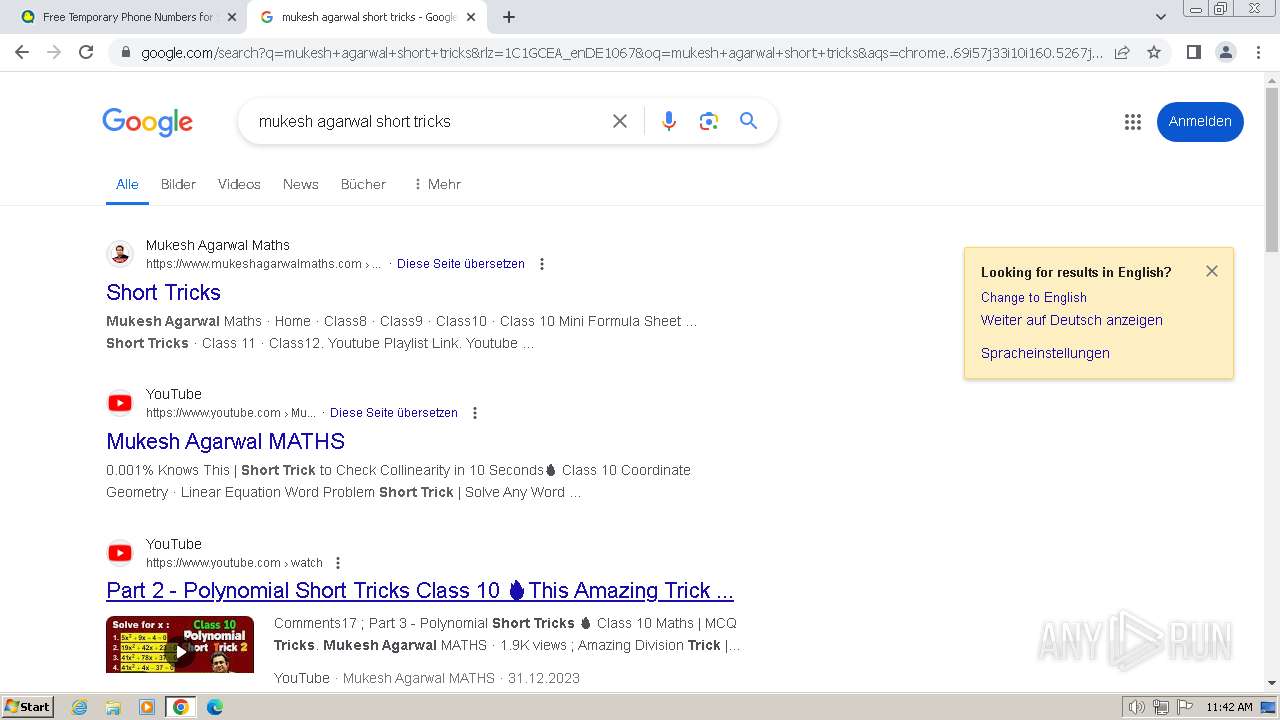
Task: Click the Mukesh Agarwal Maths site name
Action: [x=218, y=245]
